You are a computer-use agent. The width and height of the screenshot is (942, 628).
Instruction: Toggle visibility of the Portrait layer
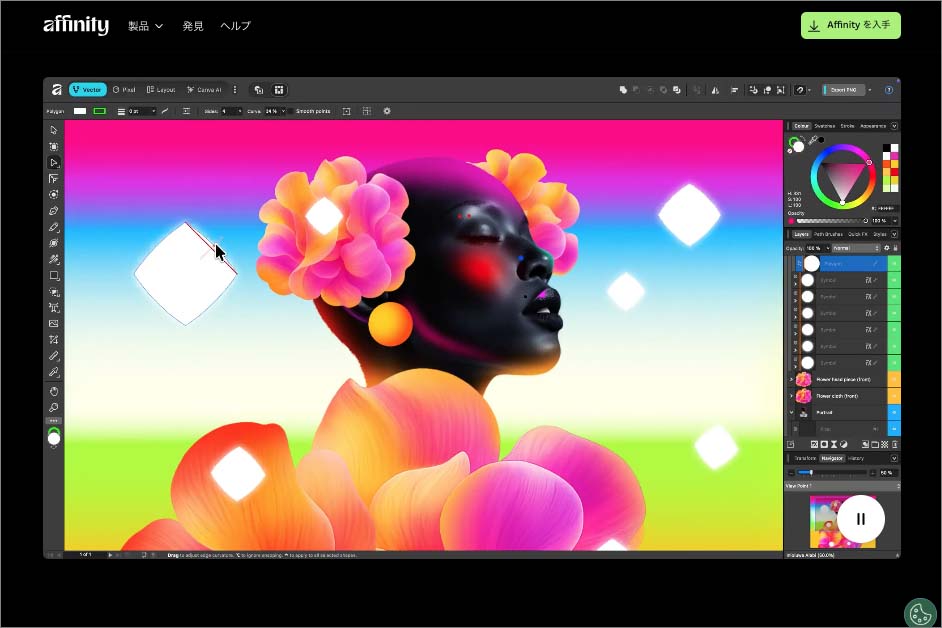pyautogui.click(x=894, y=412)
